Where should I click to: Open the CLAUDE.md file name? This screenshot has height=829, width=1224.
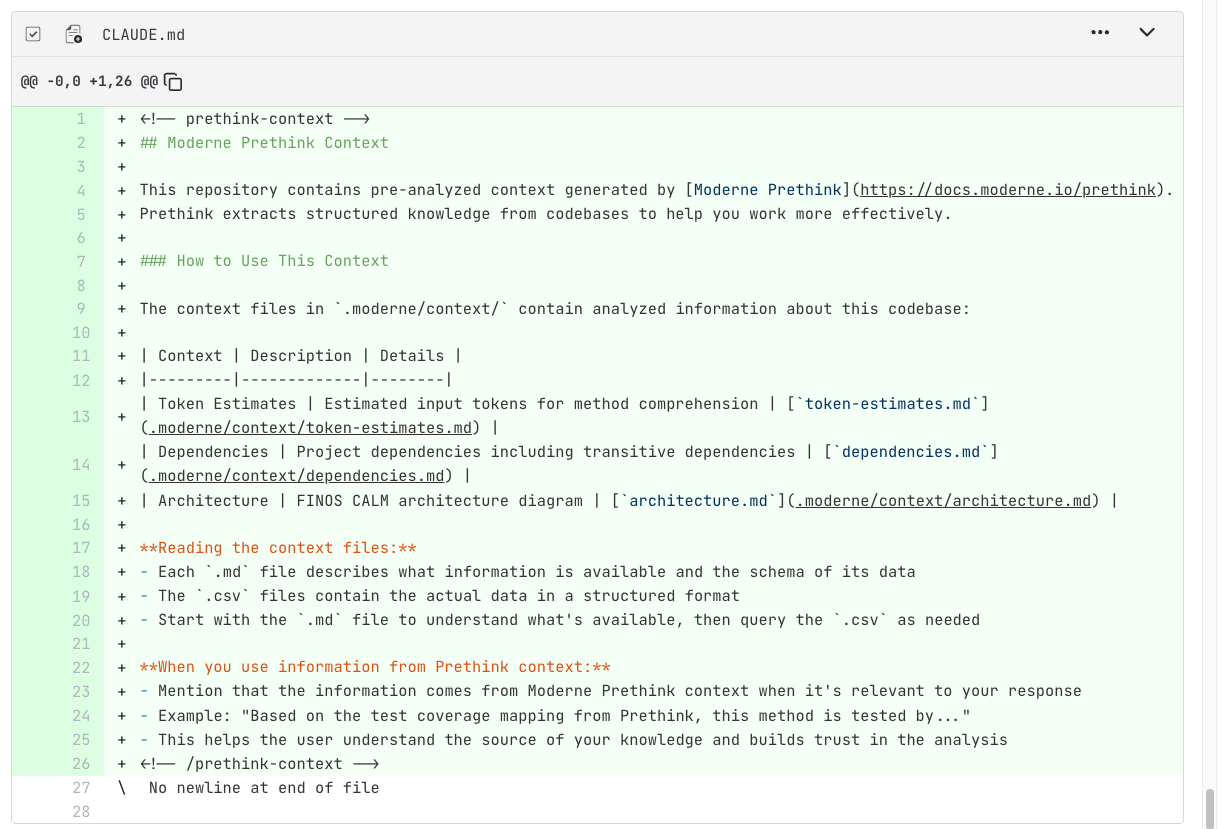(143, 35)
